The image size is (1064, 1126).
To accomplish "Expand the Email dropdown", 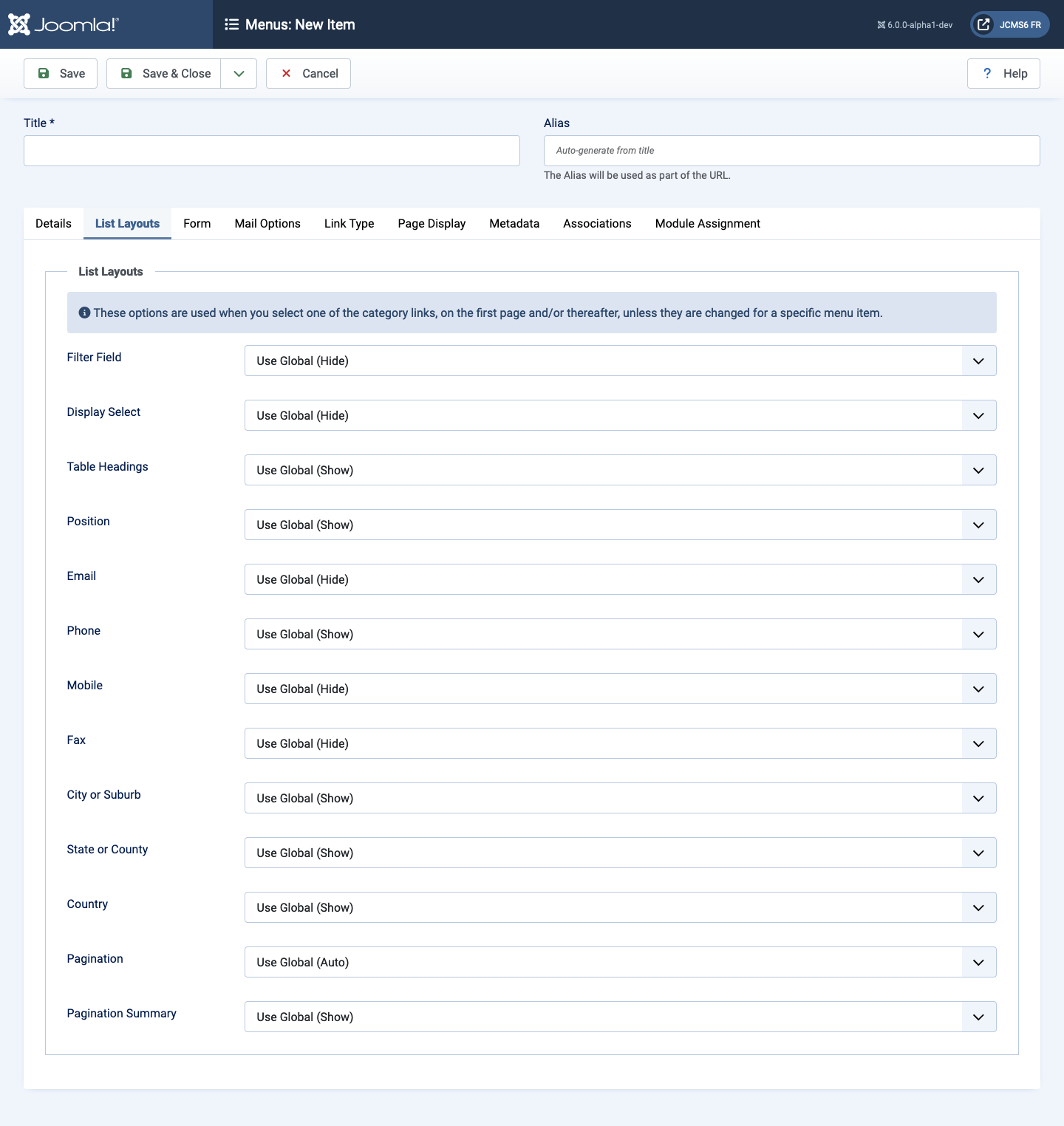I will [621, 579].
